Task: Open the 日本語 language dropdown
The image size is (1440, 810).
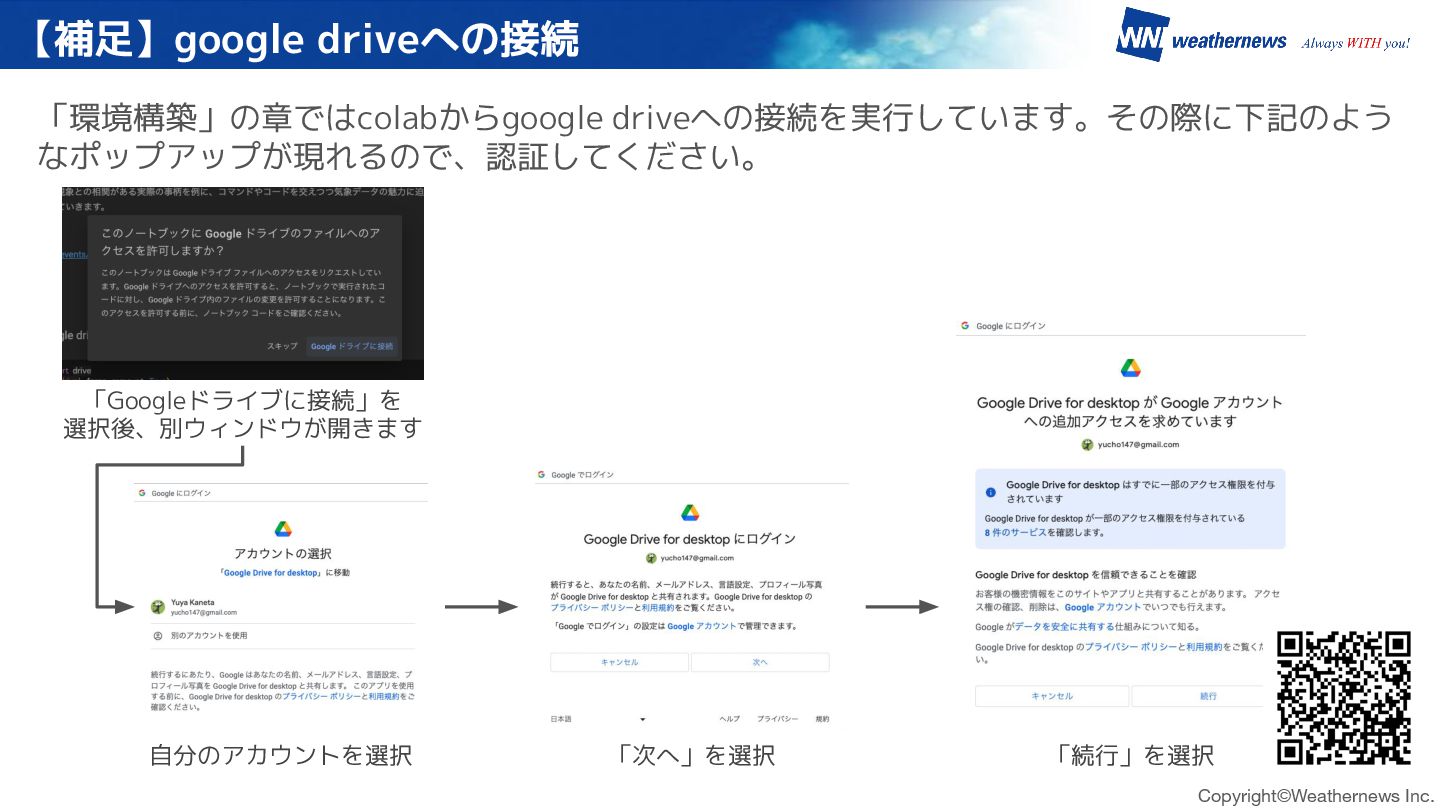Action: [x=598, y=719]
